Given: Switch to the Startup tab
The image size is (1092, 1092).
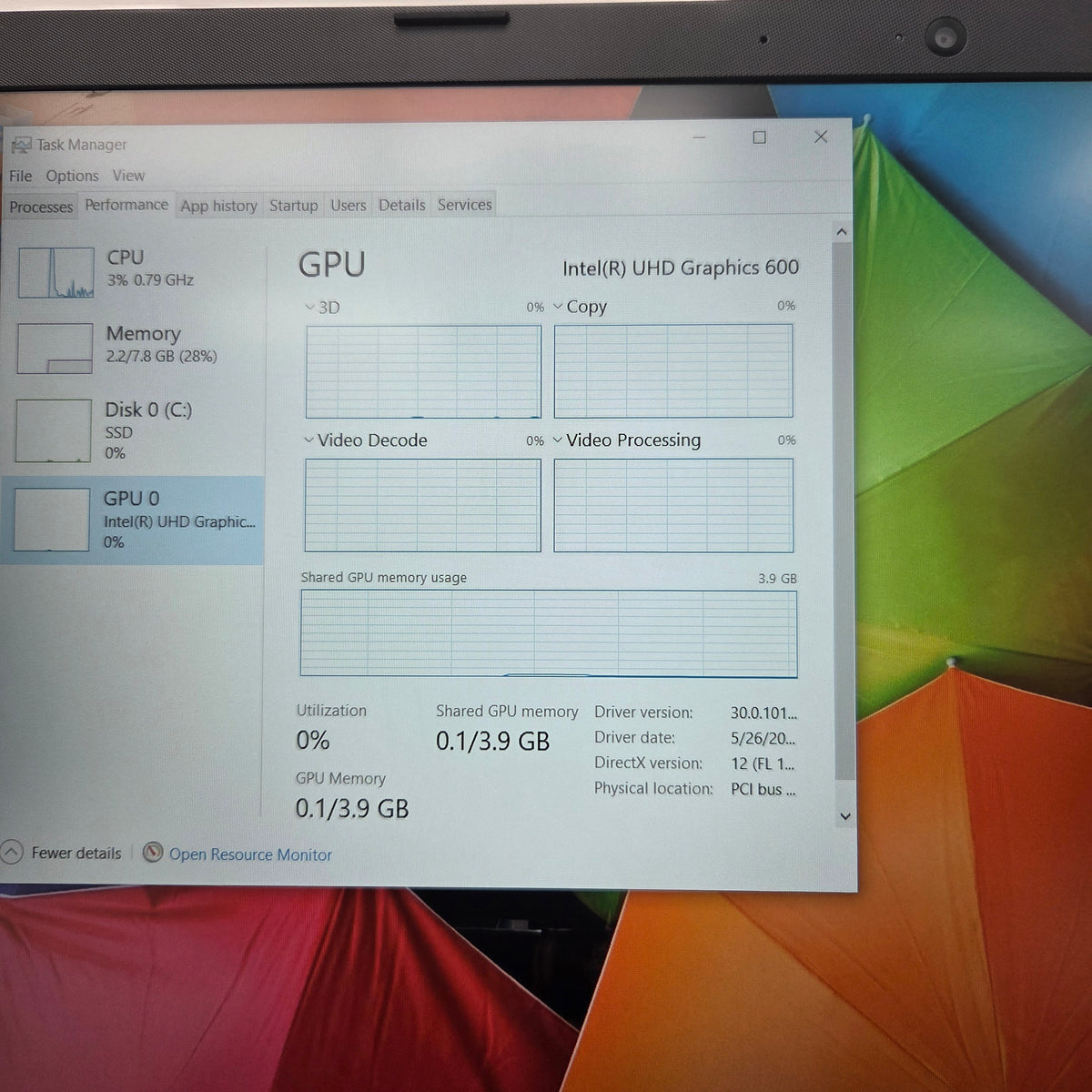Looking at the screenshot, I should [293, 206].
